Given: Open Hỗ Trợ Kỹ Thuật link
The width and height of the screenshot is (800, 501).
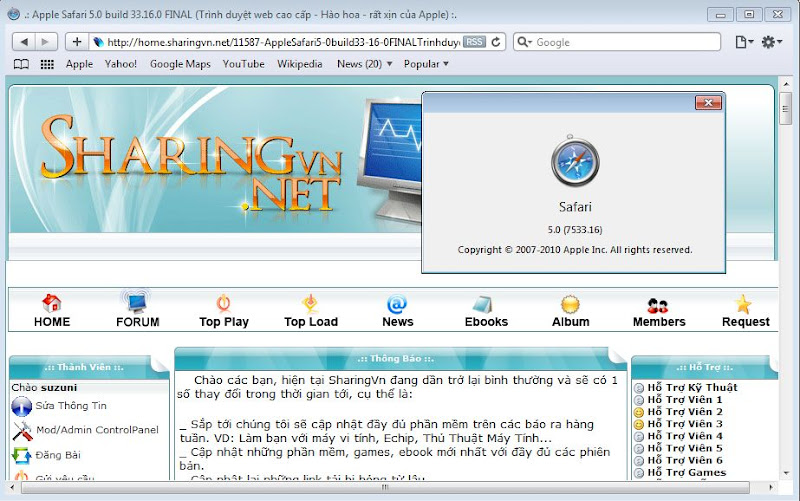Looking at the screenshot, I should (x=692, y=388).
